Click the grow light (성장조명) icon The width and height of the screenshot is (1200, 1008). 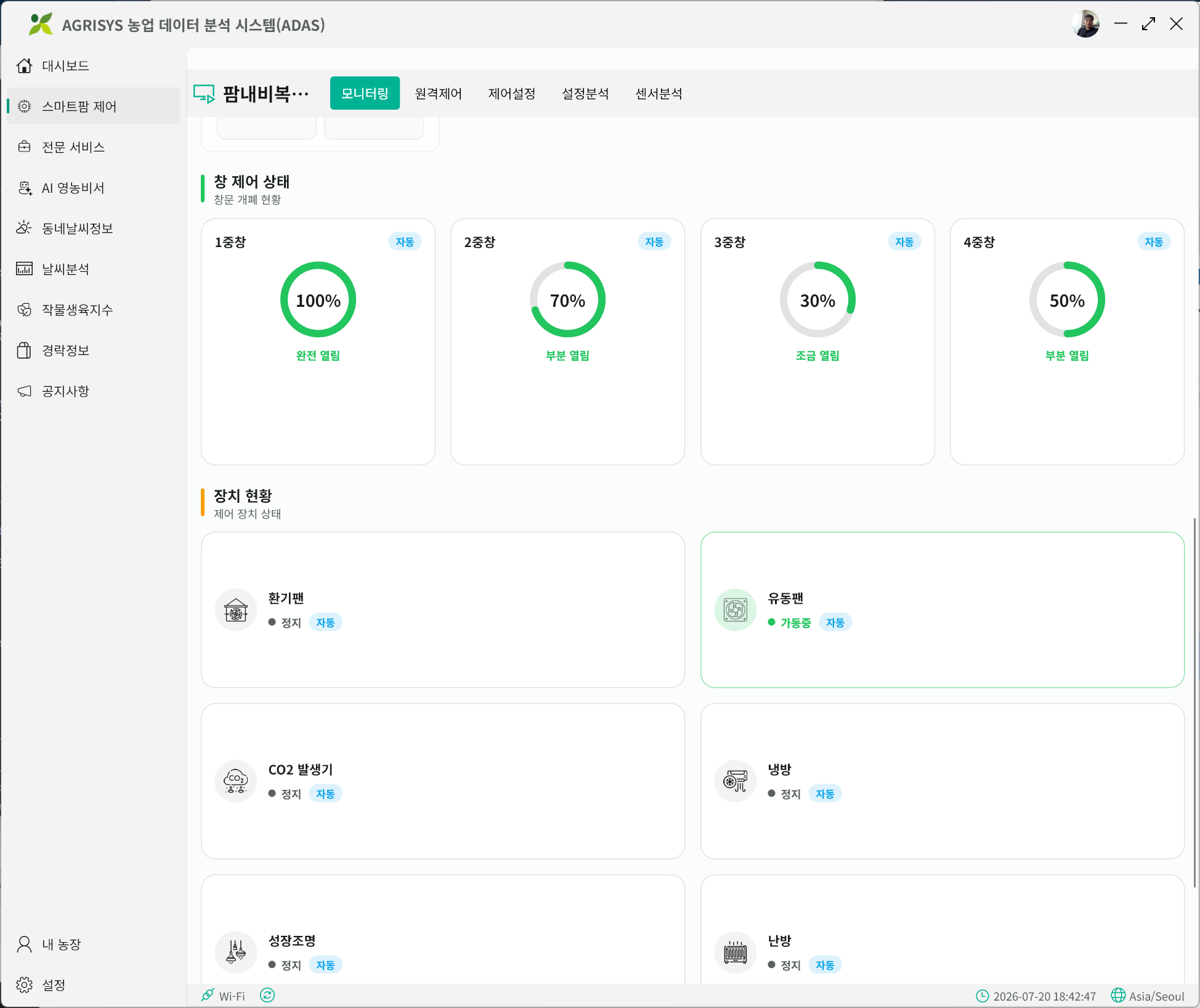coord(236,953)
